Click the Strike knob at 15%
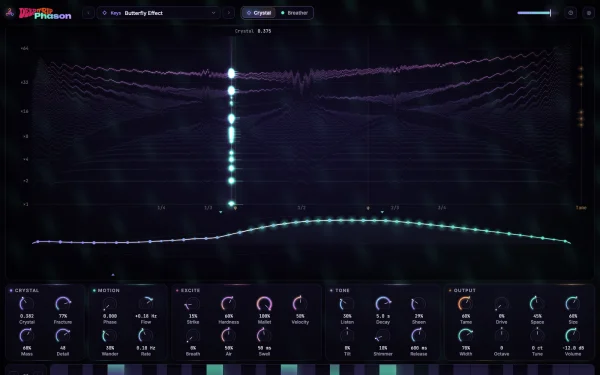Screen dimensions: 600x375 193,304
